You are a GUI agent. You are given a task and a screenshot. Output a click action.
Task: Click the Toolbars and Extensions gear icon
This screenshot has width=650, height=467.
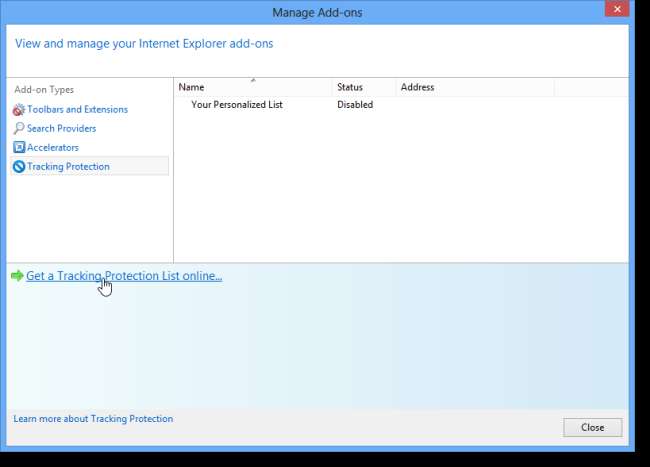pos(19,110)
